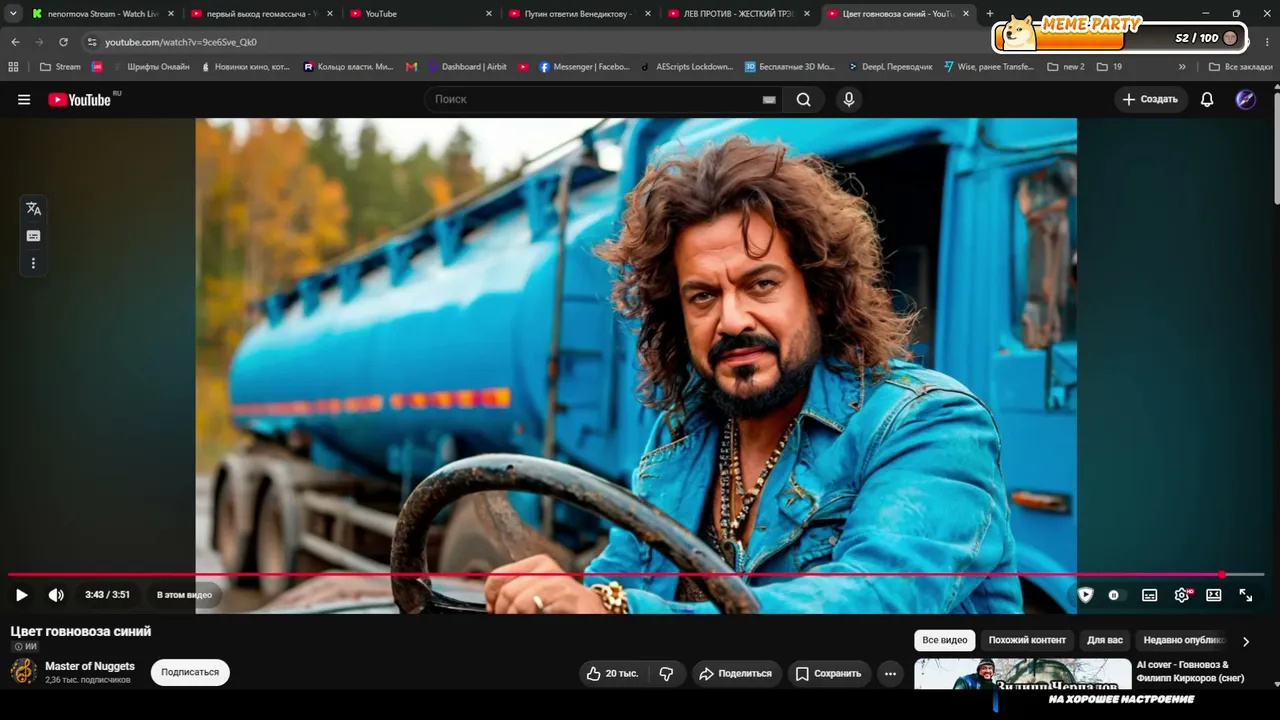The height and width of the screenshot is (720, 1280).
Task: Open the three-dot options beside the video
Action: (x=33, y=263)
